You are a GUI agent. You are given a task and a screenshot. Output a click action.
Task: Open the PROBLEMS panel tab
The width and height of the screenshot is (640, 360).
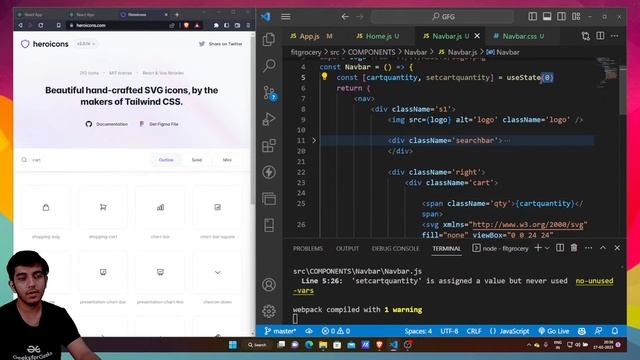[x=308, y=248]
